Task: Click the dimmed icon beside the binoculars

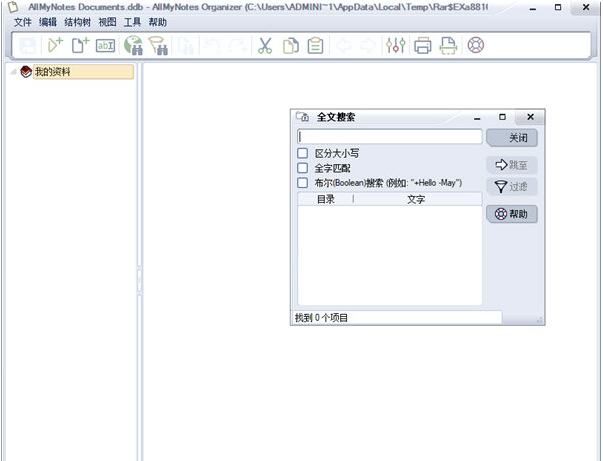Action: (186, 45)
